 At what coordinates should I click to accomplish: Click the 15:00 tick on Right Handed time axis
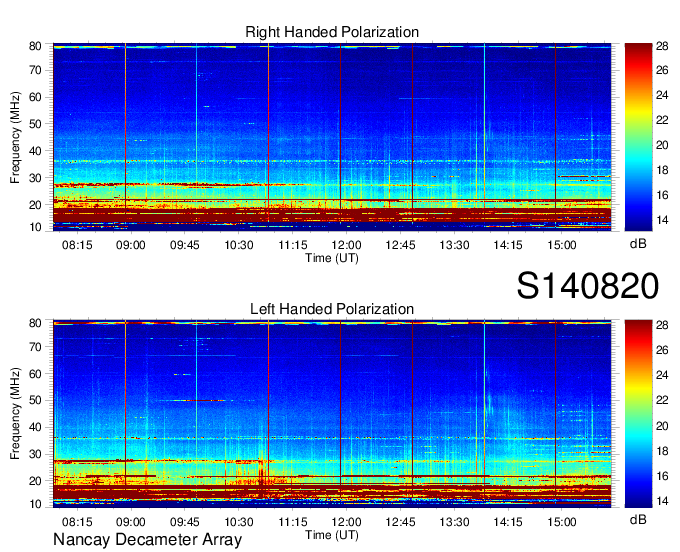[562, 245]
